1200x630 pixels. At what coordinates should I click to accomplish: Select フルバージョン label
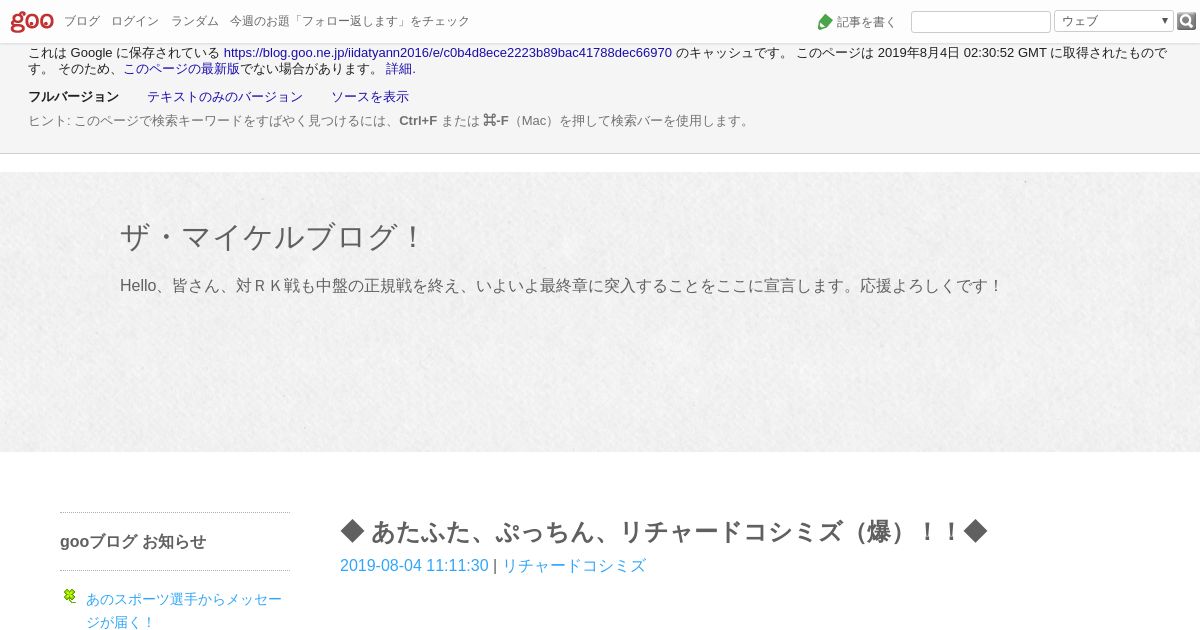[73, 97]
